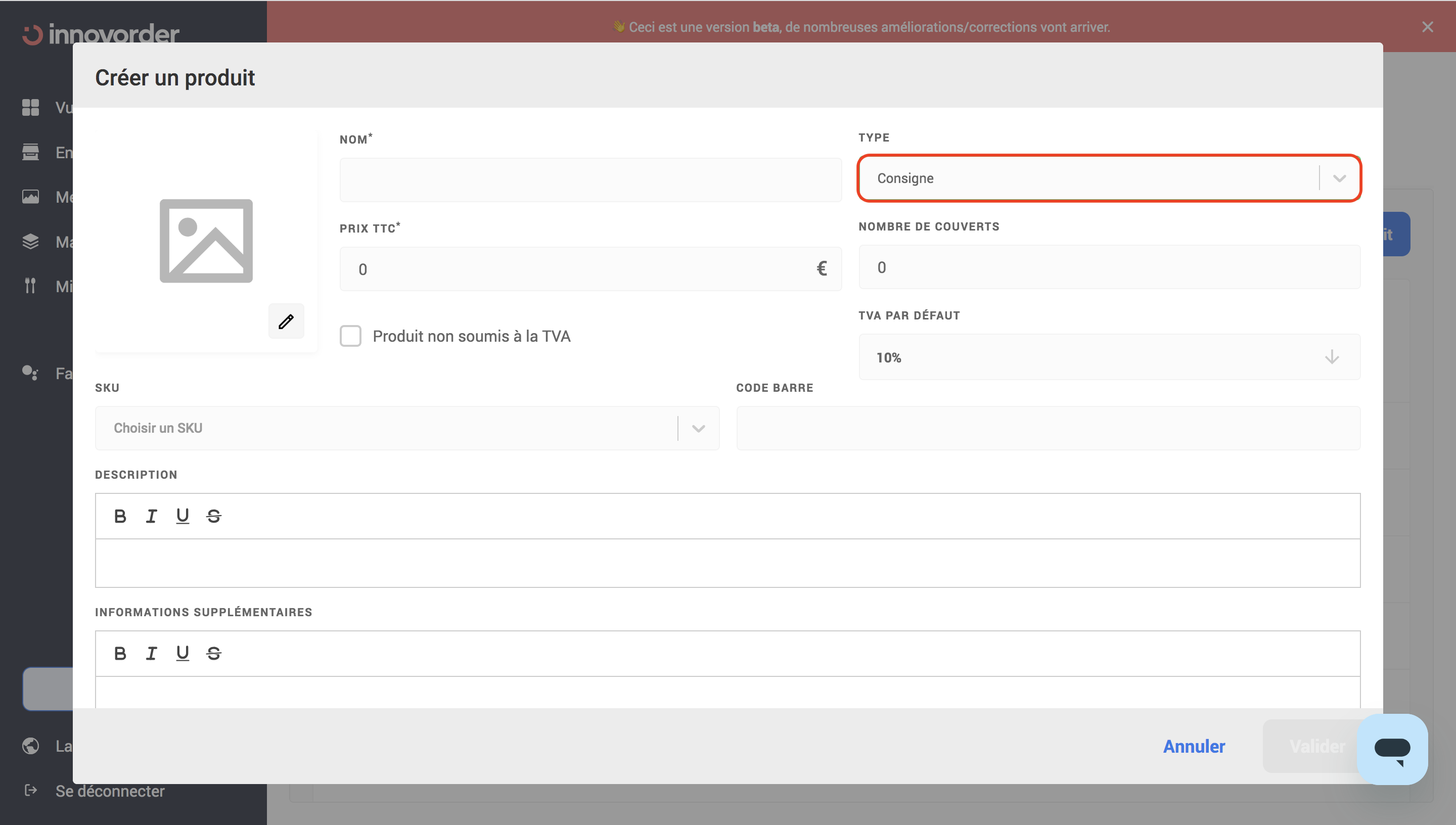
Task: Toggle underline in Informations supplémentaires editor
Action: 183,653
